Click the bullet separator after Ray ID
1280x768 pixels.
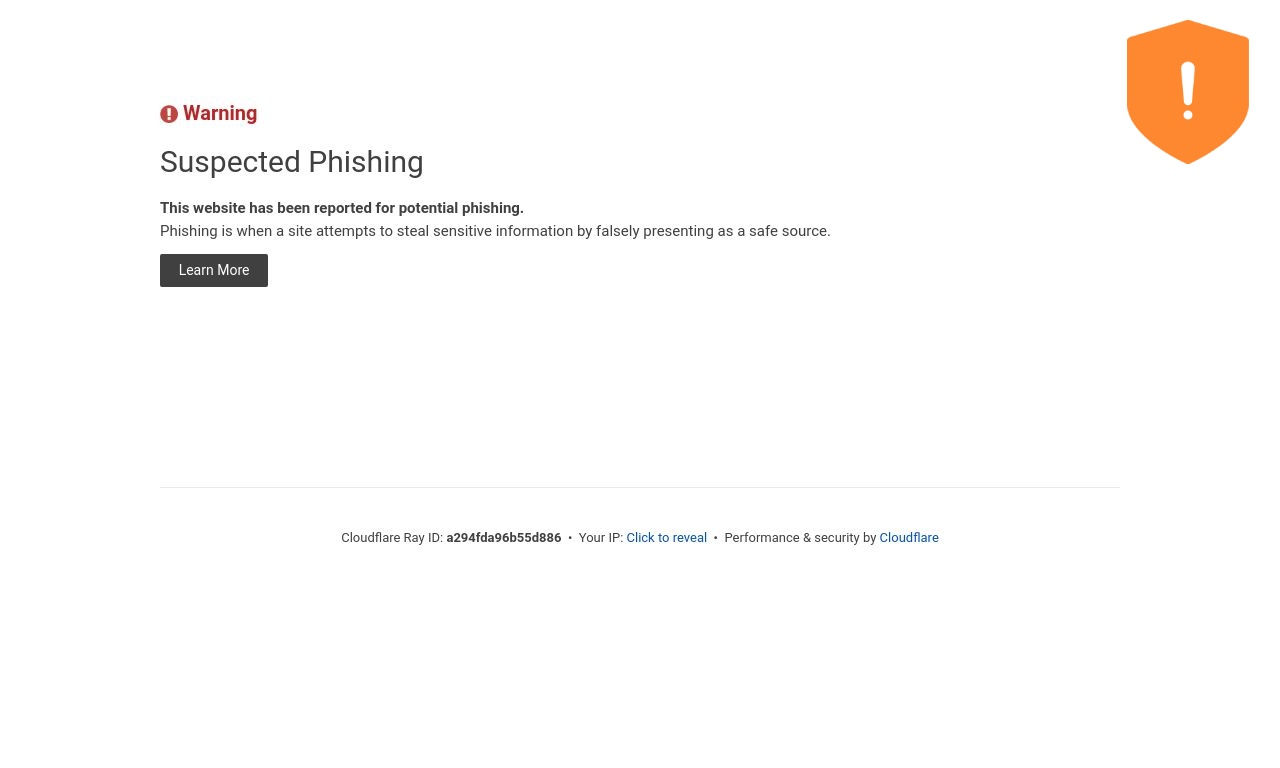[570, 538]
